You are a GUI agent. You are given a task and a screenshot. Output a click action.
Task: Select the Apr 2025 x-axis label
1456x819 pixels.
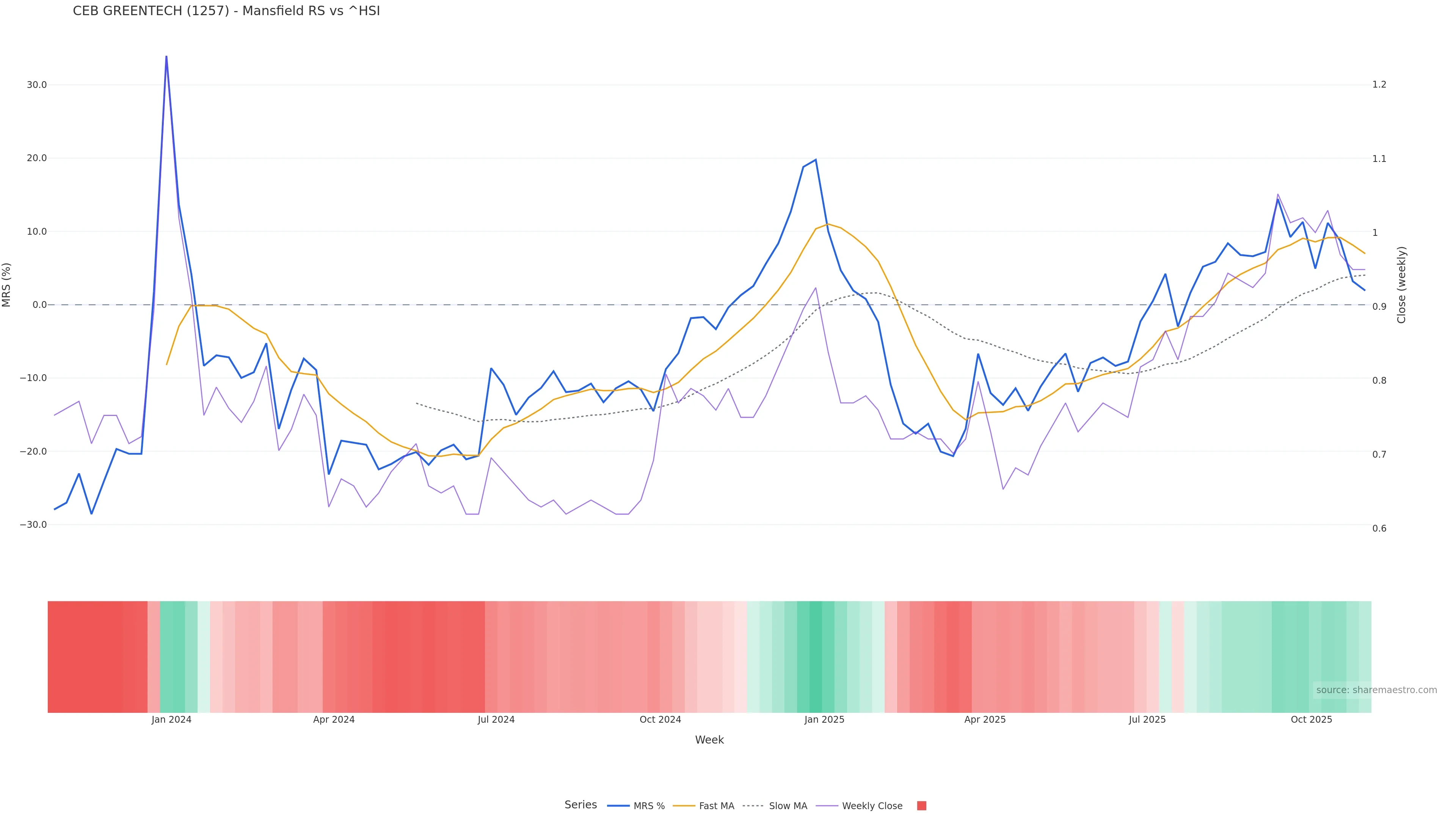point(985,720)
